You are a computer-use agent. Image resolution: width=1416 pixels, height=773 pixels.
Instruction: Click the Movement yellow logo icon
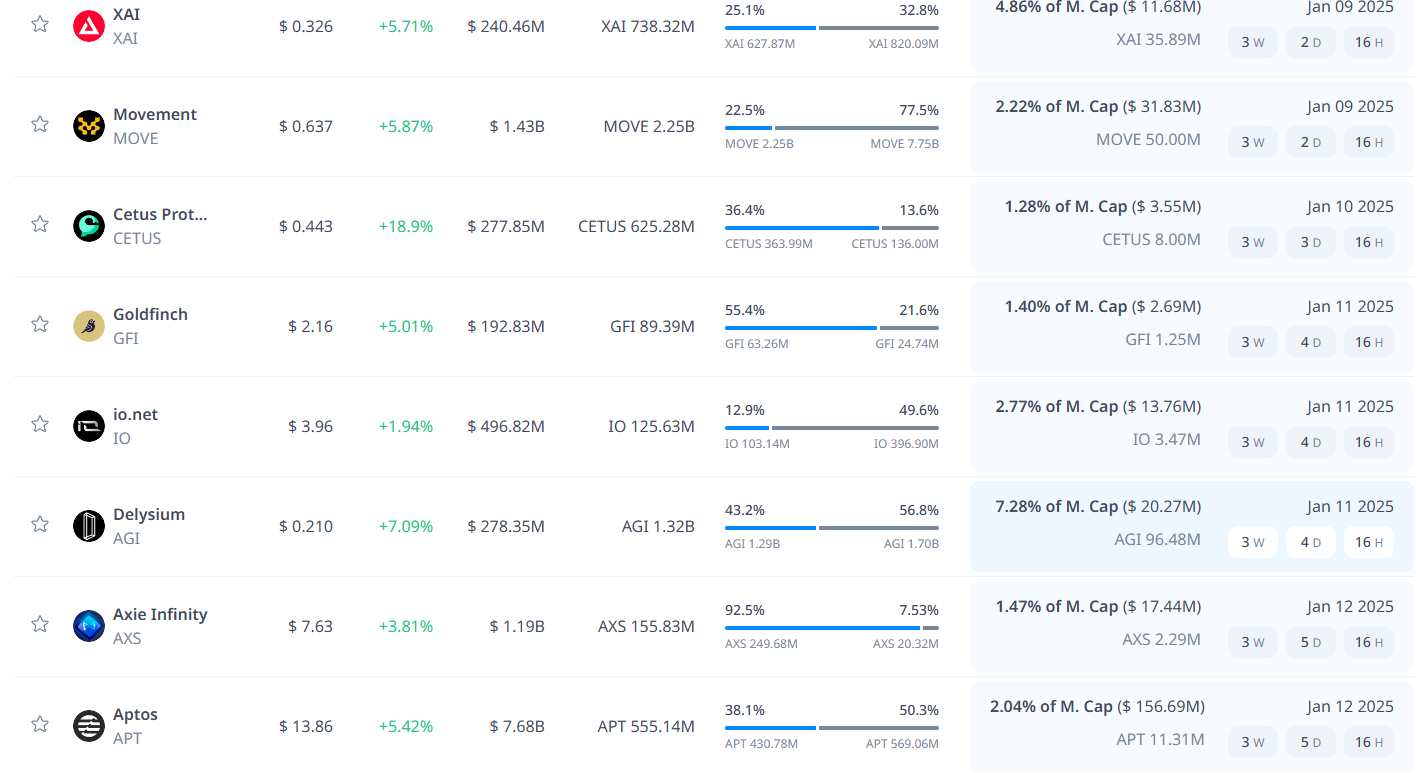pos(89,126)
